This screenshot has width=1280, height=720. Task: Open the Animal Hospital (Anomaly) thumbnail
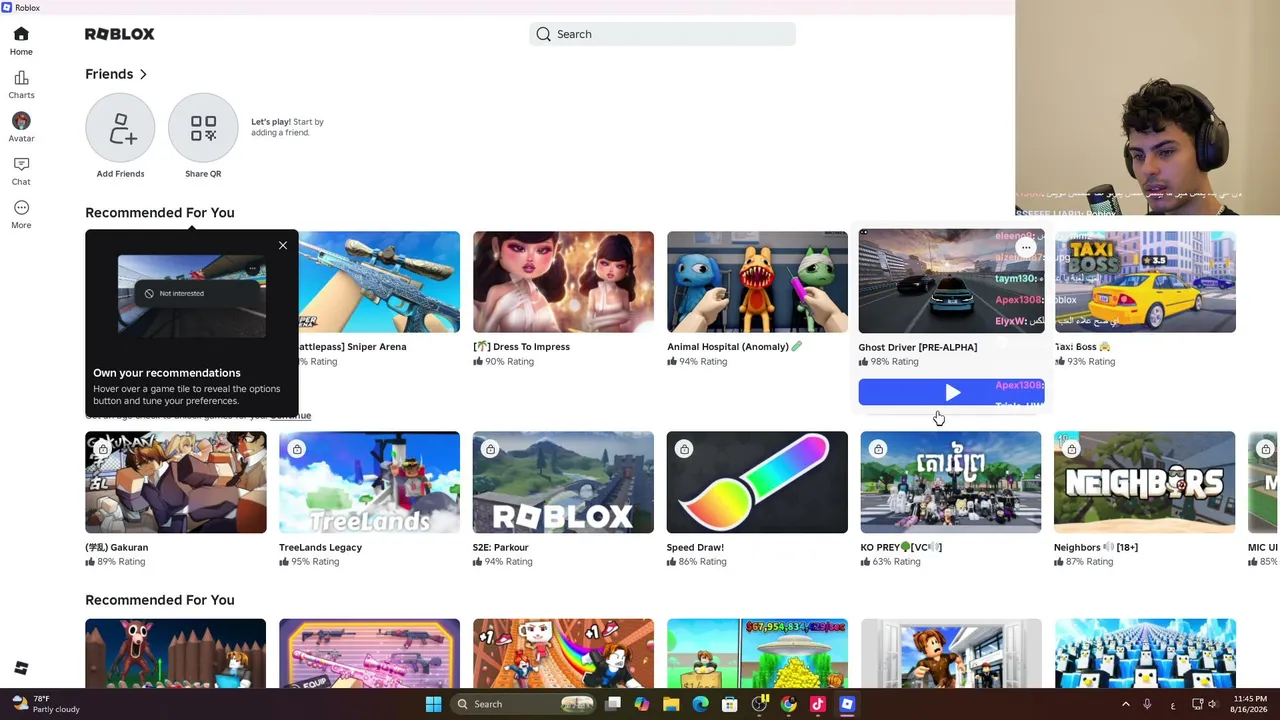click(x=757, y=282)
